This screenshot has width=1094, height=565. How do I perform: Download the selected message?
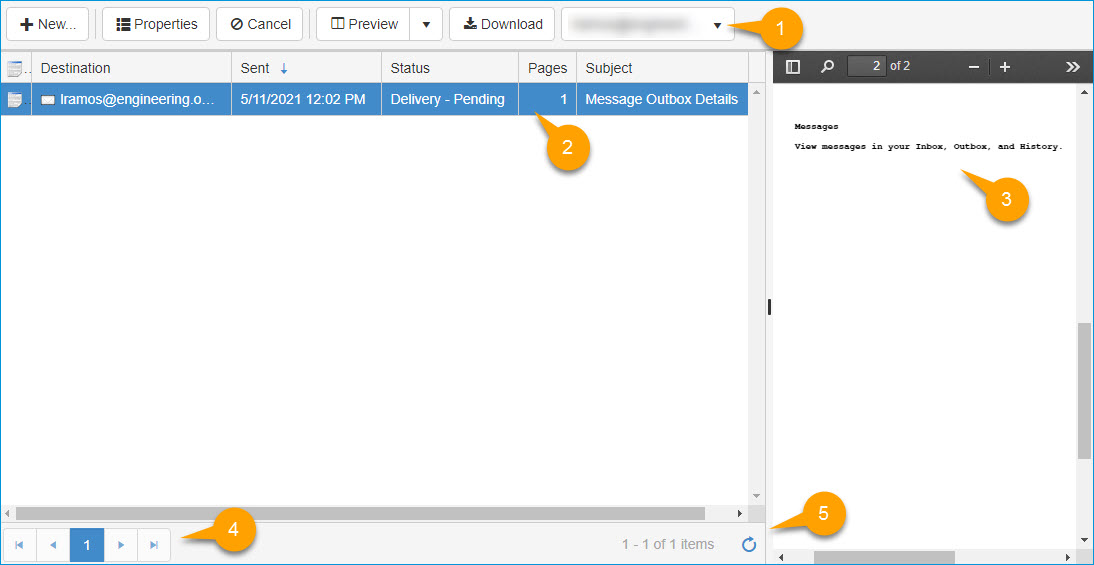tap(502, 24)
